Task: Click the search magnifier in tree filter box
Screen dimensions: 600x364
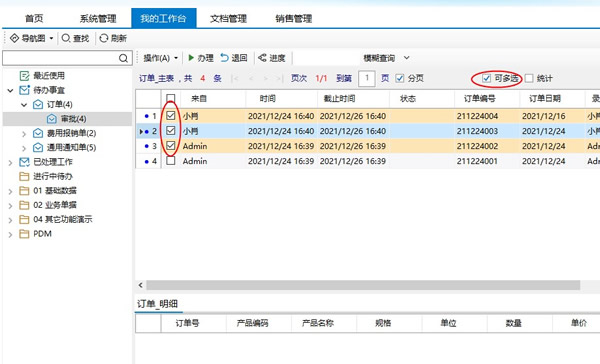Action: 123,58
